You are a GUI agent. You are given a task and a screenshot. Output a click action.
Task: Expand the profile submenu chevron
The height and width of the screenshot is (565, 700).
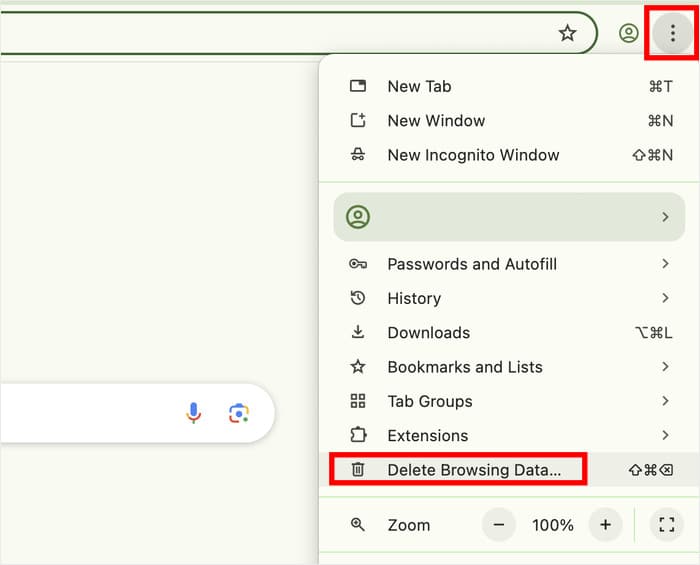coord(665,217)
